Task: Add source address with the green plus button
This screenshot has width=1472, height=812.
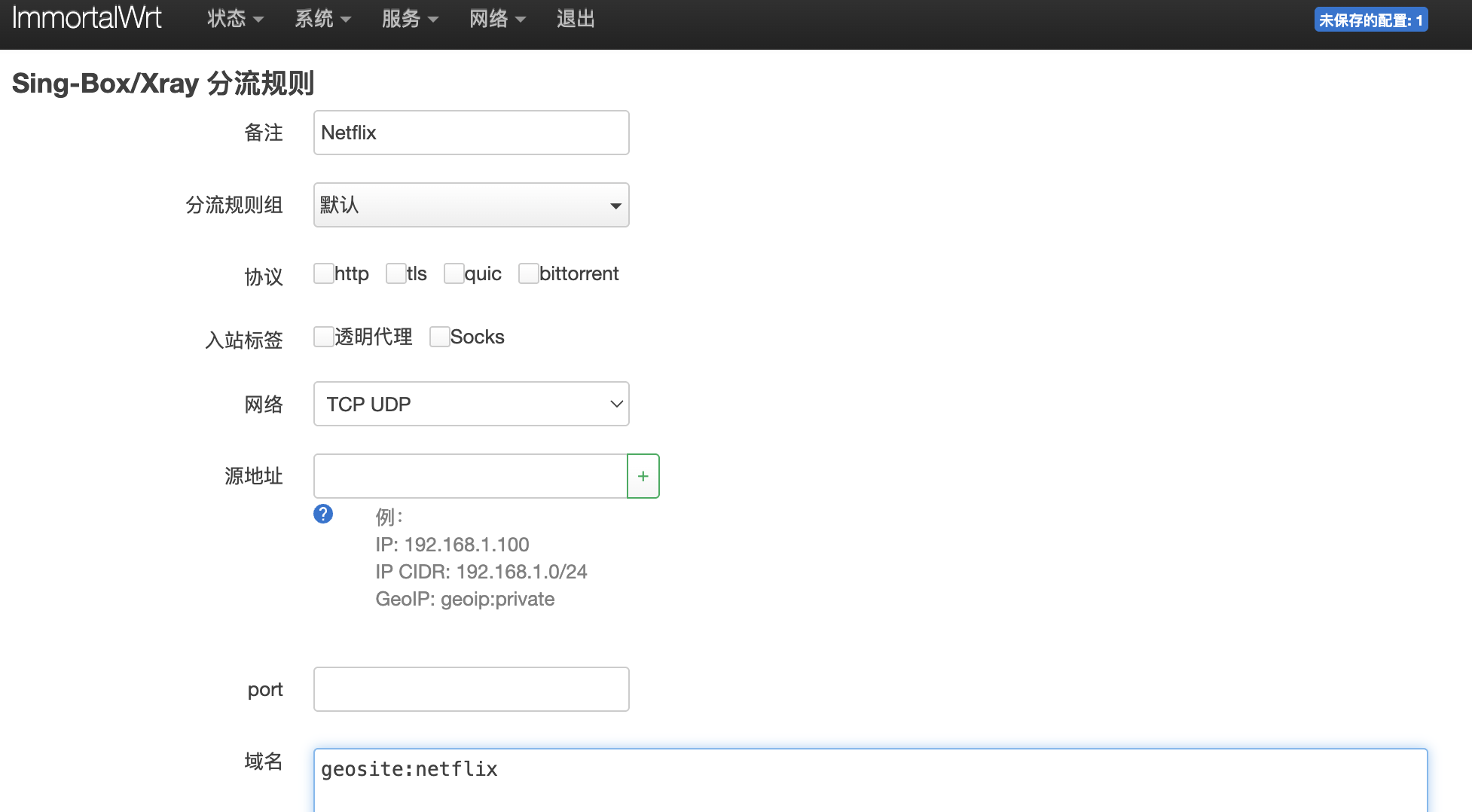Action: 643,476
